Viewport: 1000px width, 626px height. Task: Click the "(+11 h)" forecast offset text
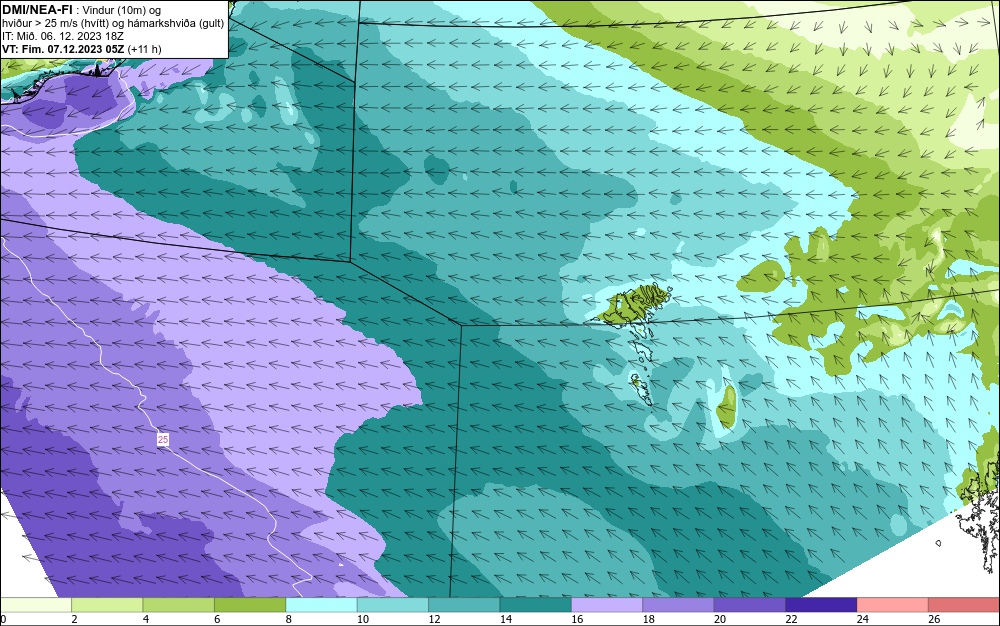pos(145,49)
